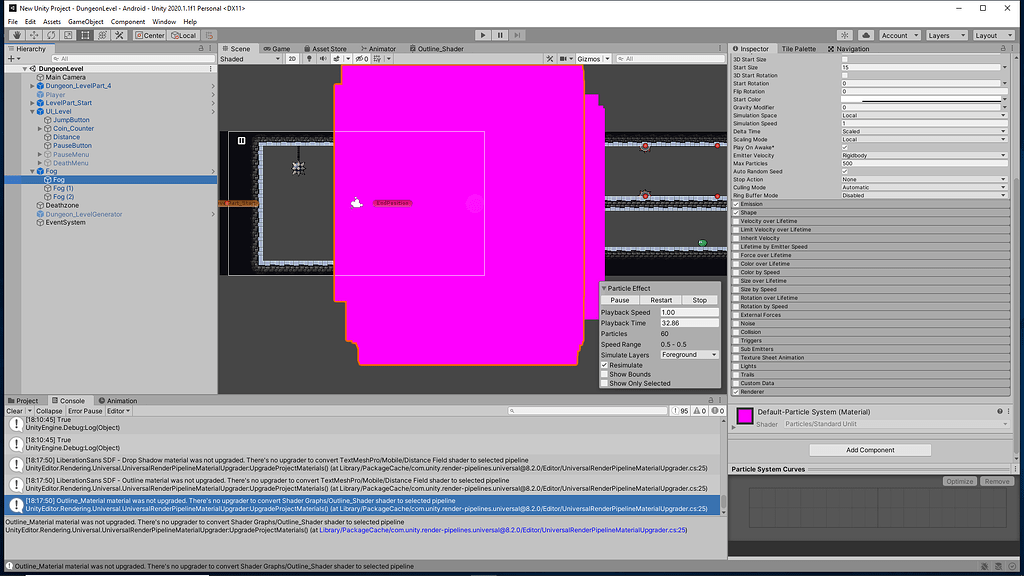The image size is (1024, 576).
Task: Enable the 3D Start Size checkbox
Action: 844,59
